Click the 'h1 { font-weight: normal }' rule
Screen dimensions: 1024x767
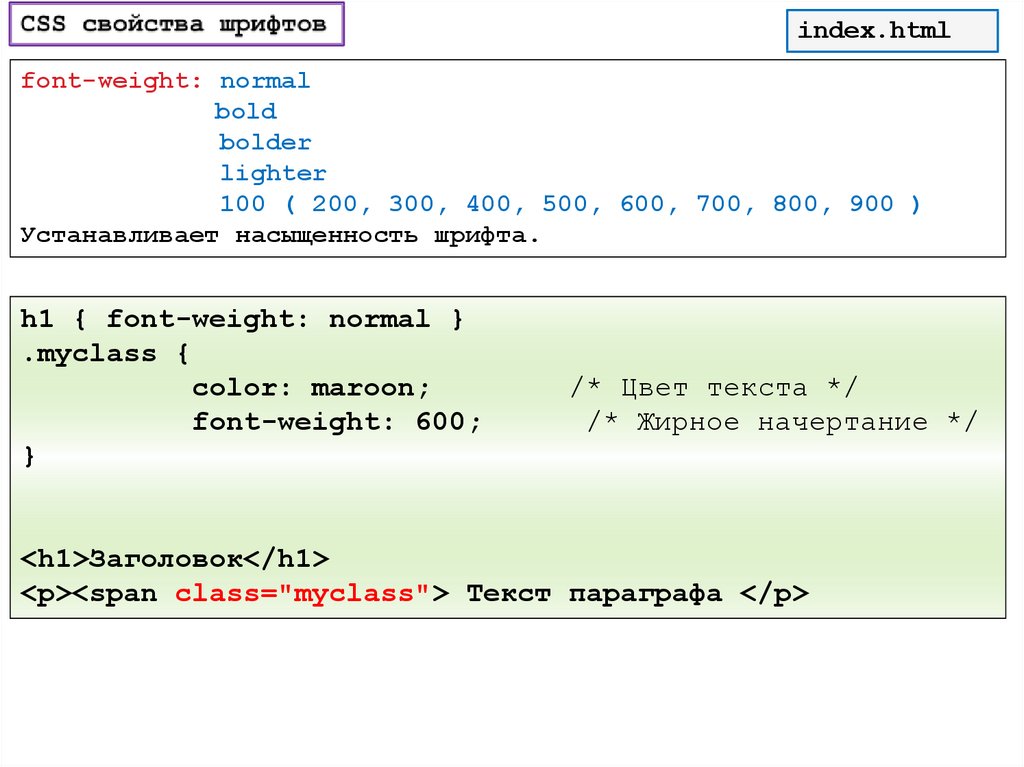click(x=242, y=319)
